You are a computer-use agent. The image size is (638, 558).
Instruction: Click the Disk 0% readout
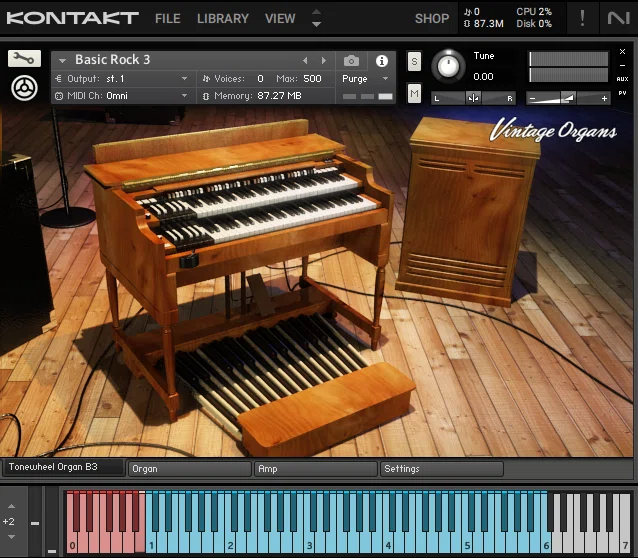pyautogui.click(x=534, y=24)
